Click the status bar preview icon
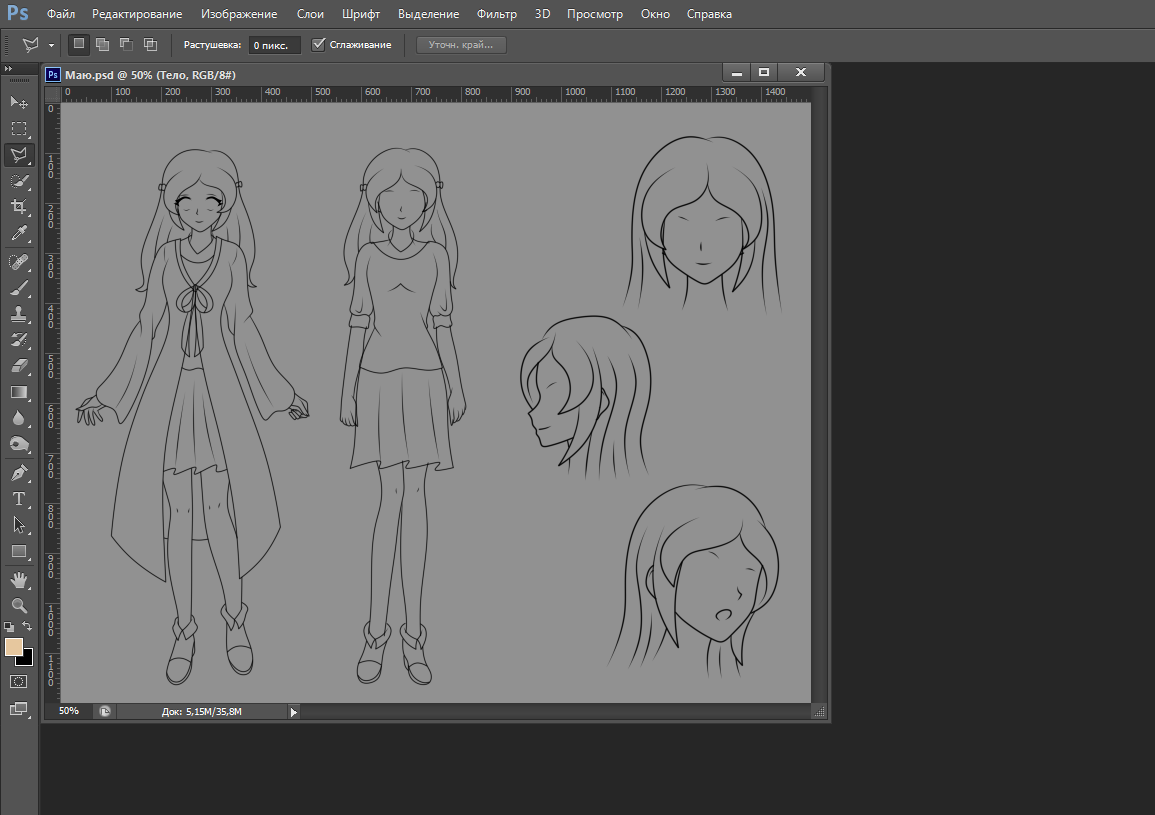The image size is (1155, 815). [x=105, y=712]
